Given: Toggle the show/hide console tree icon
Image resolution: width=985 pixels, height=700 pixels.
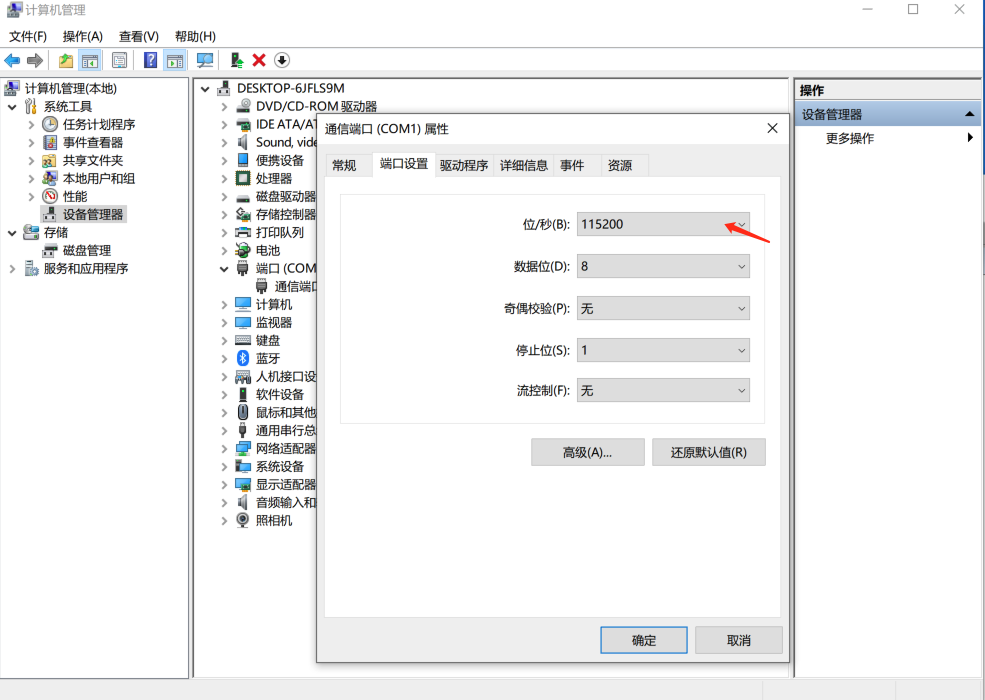Looking at the screenshot, I should click(90, 60).
